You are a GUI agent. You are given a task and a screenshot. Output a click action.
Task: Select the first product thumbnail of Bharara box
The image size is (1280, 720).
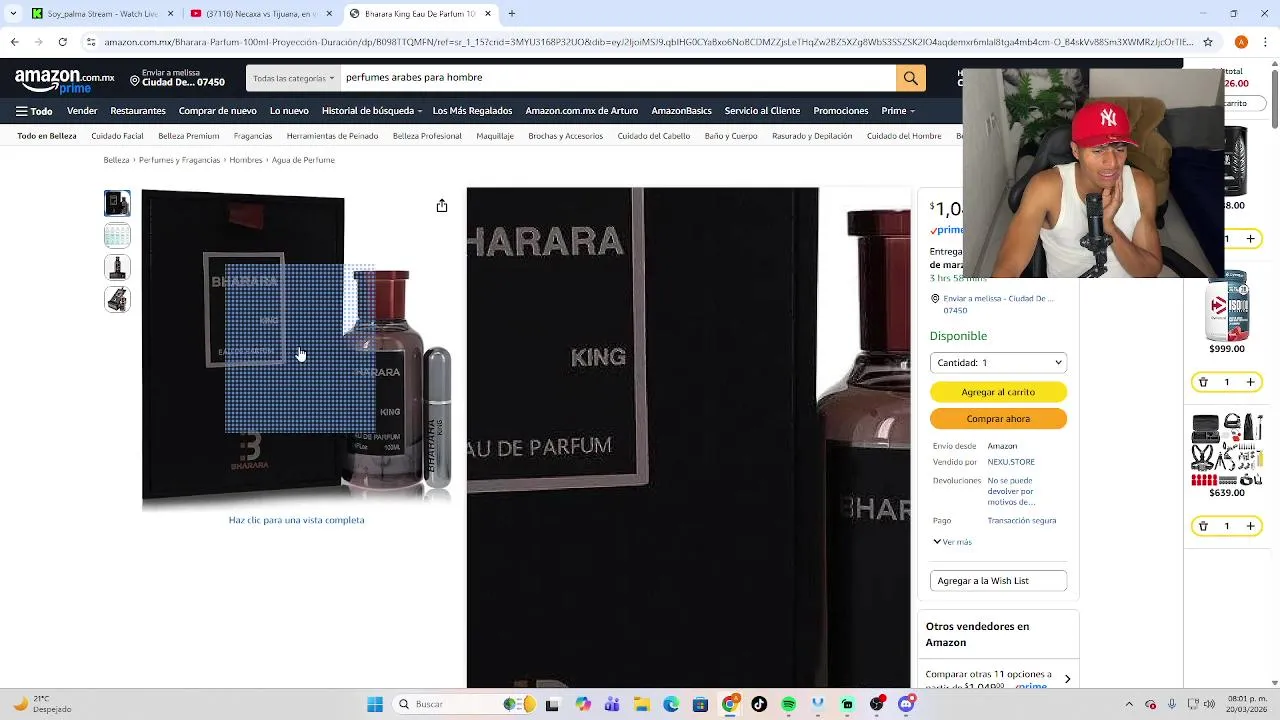(117, 203)
